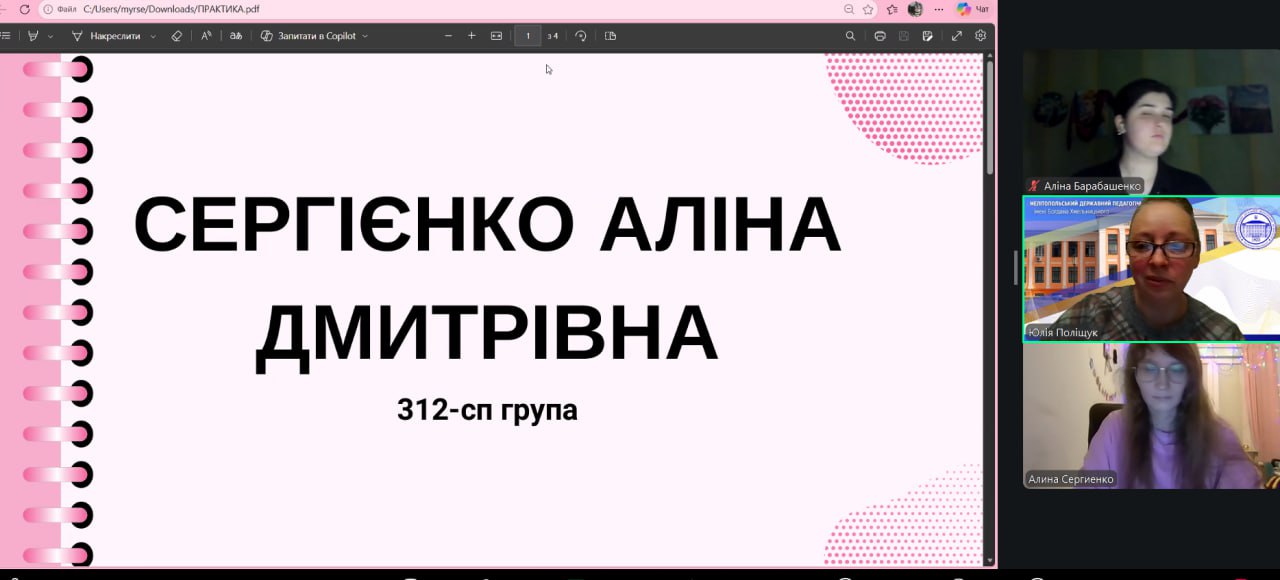Open the PDF search tool
The height and width of the screenshot is (580, 1280).
(x=850, y=36)
